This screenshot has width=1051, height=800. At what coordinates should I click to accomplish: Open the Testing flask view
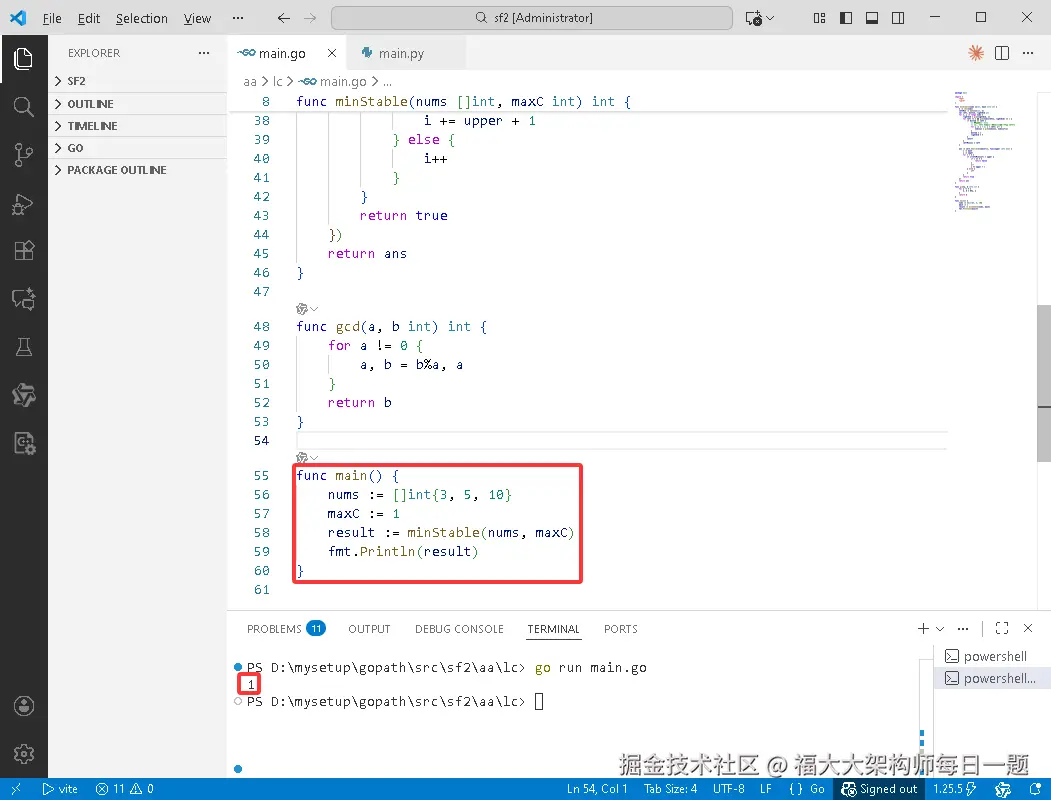coord(23,347)
